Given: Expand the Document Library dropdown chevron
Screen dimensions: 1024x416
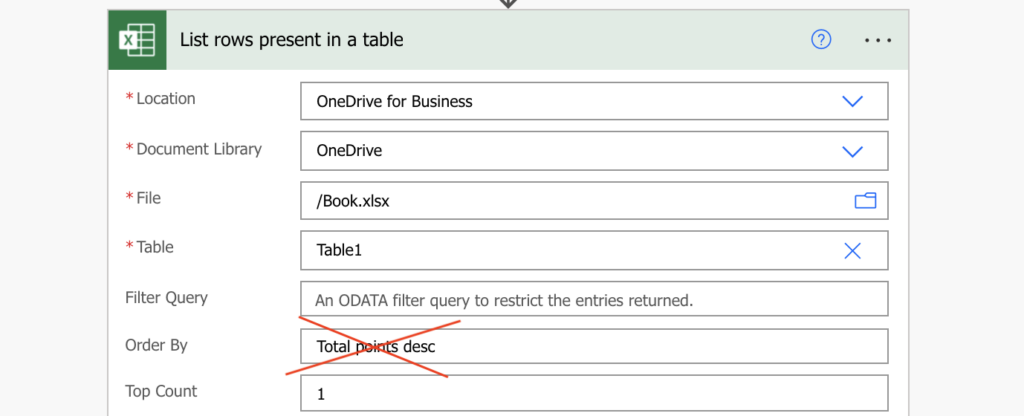Looking at the screenshot, I should tap(852, 151).
